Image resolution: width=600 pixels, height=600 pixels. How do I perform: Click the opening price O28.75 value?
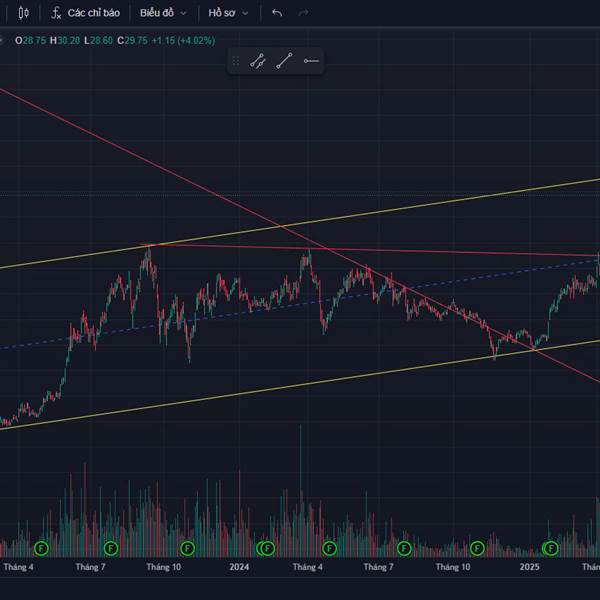[x=31, y=41]
